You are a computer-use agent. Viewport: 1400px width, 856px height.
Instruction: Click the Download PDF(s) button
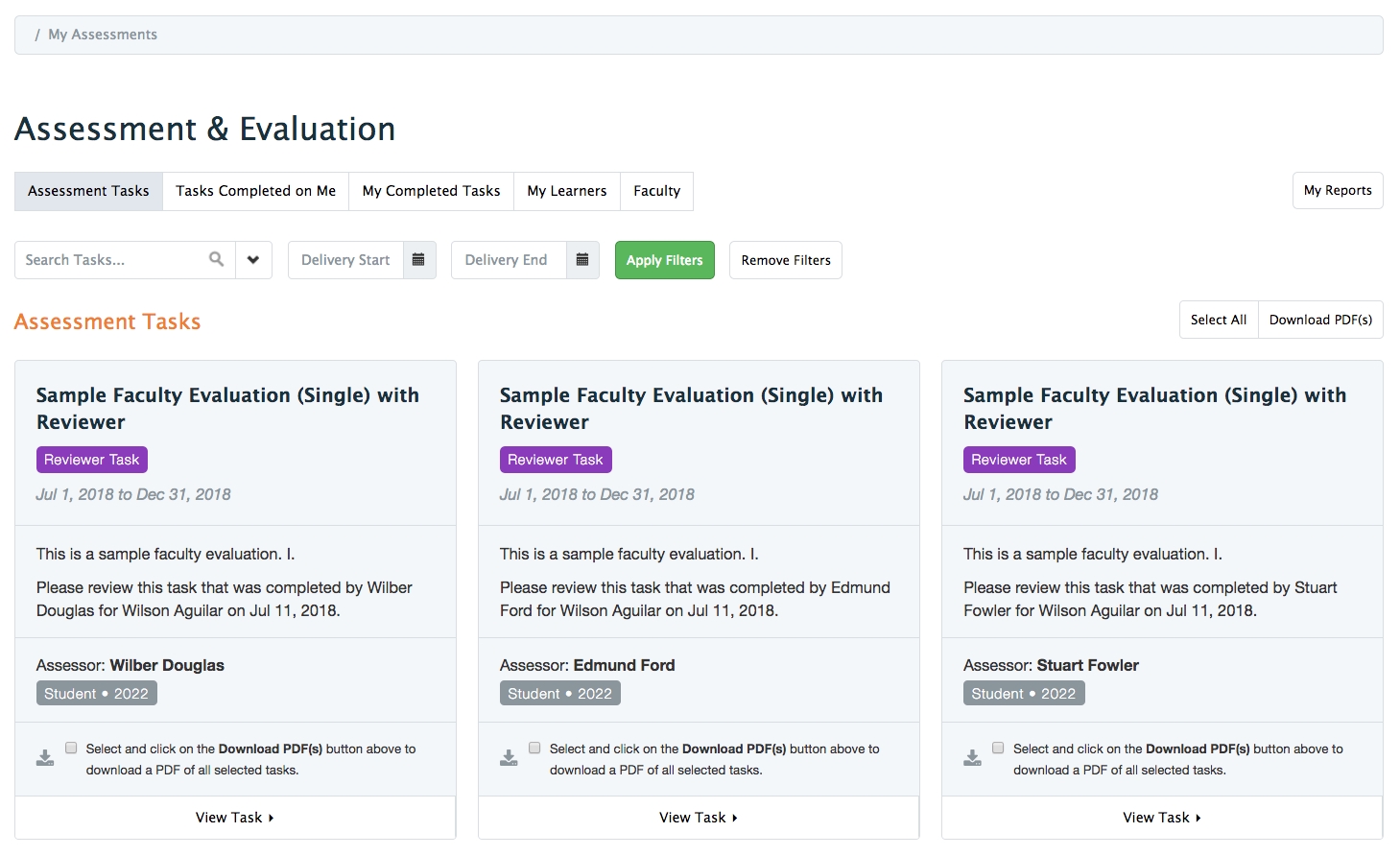pyautogui.click(x=1319, y=320)
